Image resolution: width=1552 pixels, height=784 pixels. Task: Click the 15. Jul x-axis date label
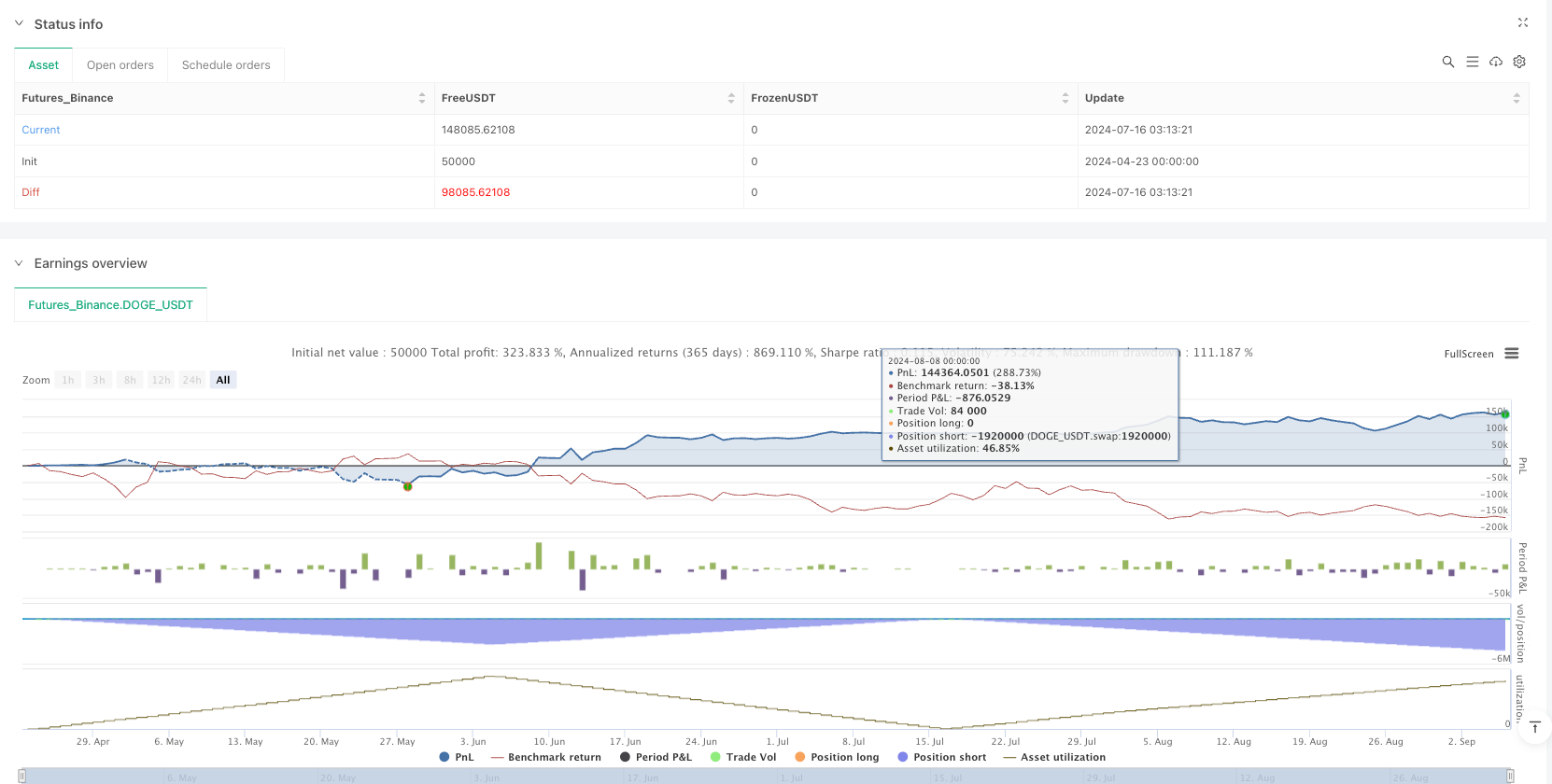(929, 741)
